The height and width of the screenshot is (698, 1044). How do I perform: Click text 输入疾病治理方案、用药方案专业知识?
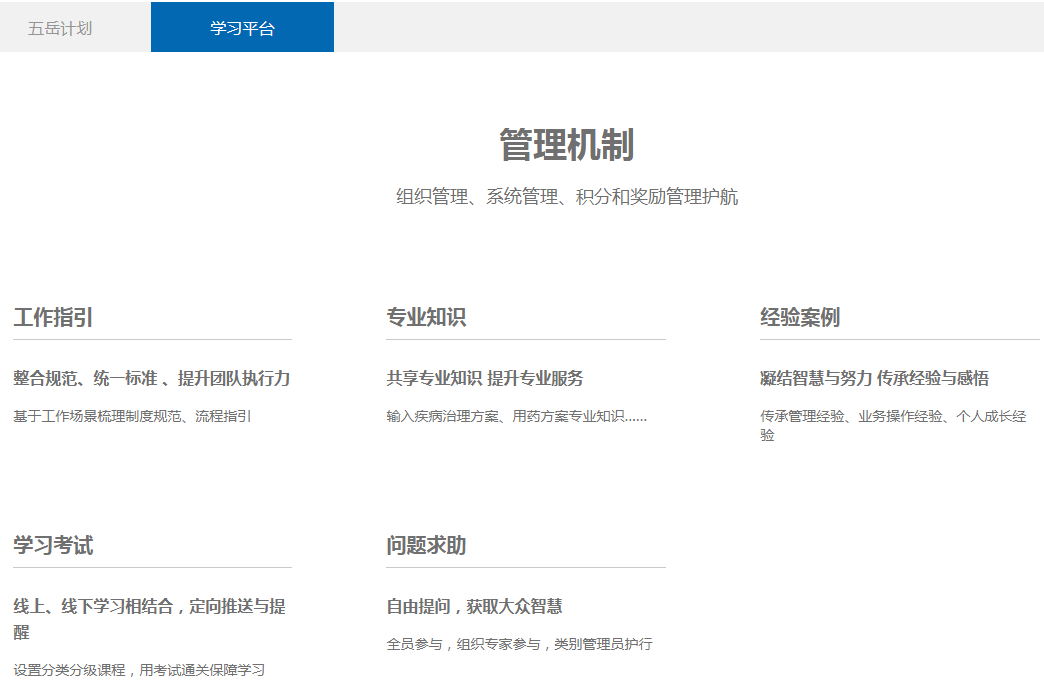coord(505,416)
